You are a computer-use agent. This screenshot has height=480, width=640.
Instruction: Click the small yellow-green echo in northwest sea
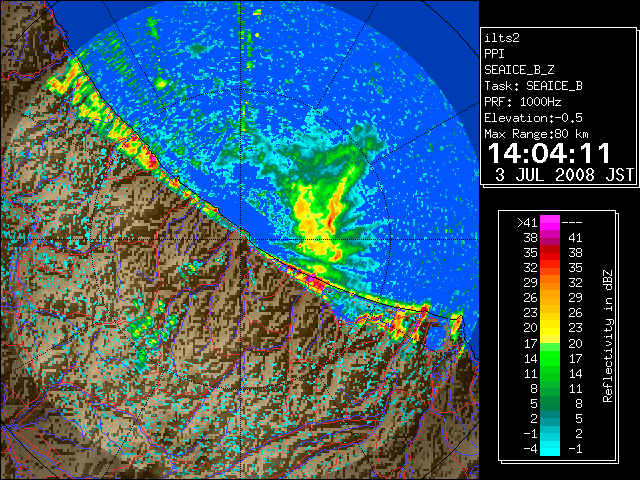tap(161, 84)
